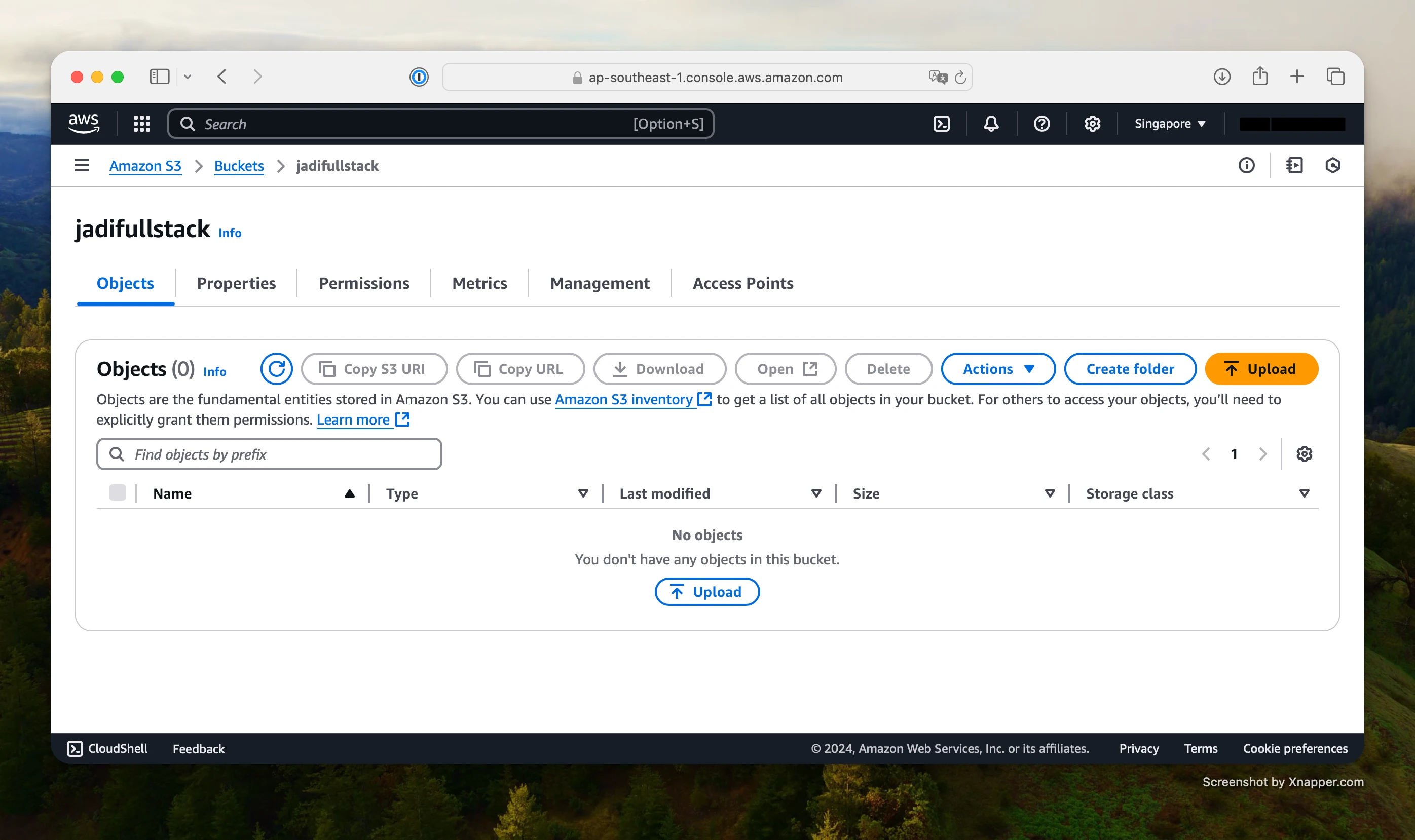Click Info link next to jadifullstack title
This screenshot has height=840, width=1415.
230,233
